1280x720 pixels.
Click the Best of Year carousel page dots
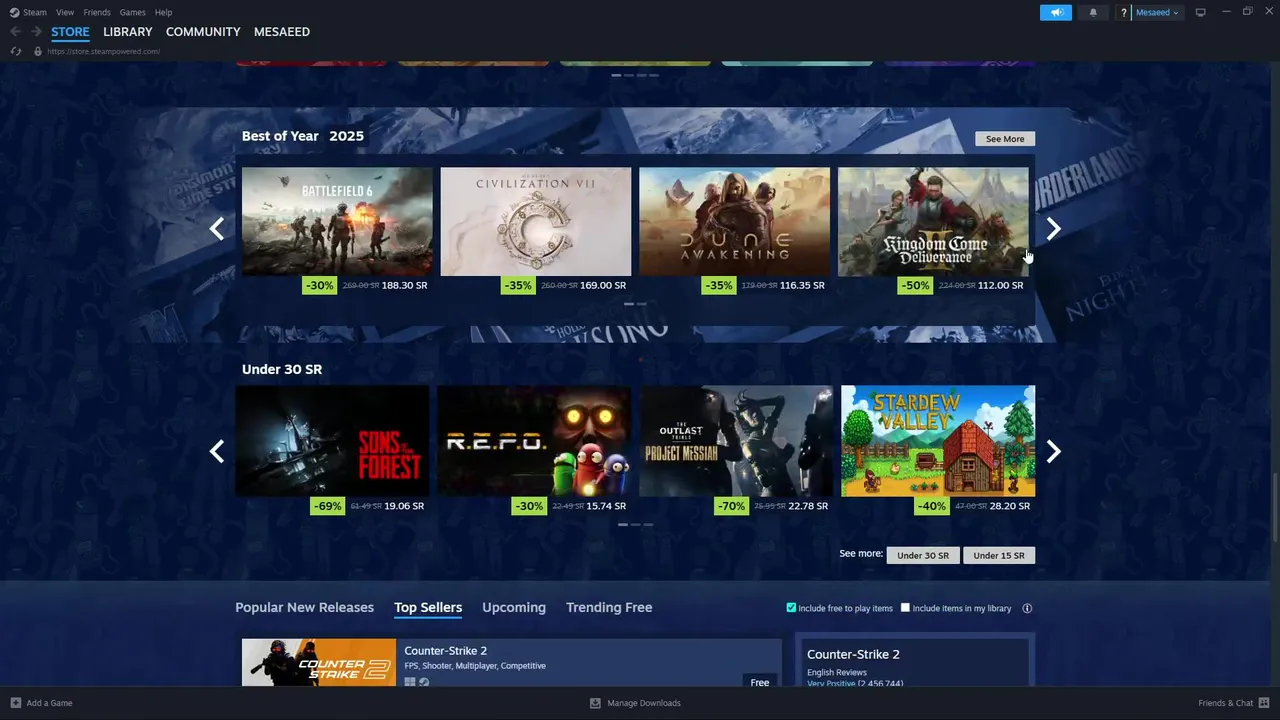click(x=635, y=303)
